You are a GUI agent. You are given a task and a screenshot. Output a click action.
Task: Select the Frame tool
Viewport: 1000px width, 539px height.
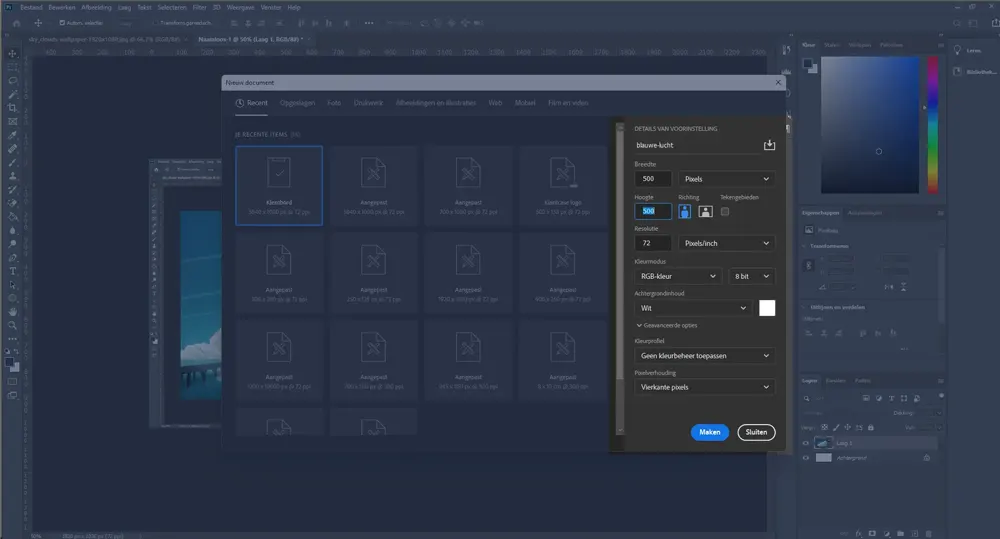point(12,121)
